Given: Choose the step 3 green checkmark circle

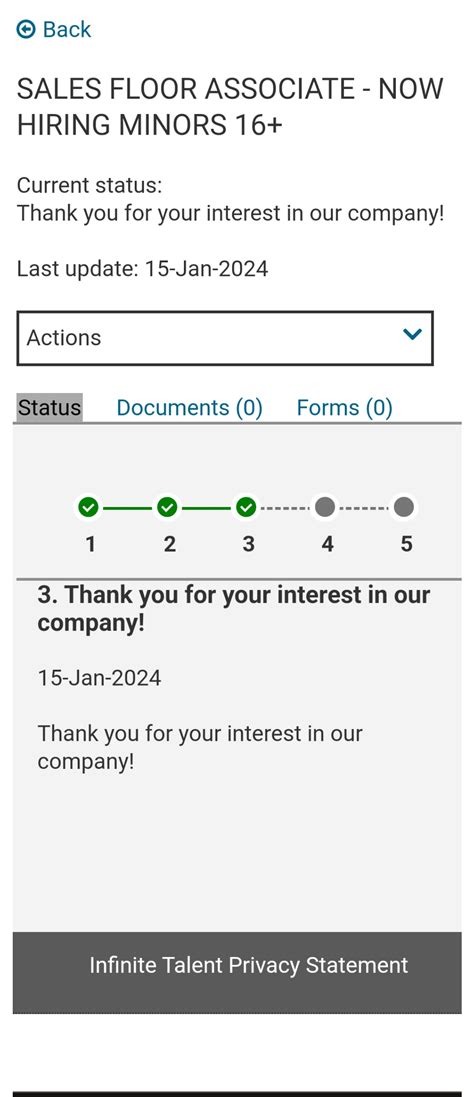Looking at the screenshot, I should 246,507.
